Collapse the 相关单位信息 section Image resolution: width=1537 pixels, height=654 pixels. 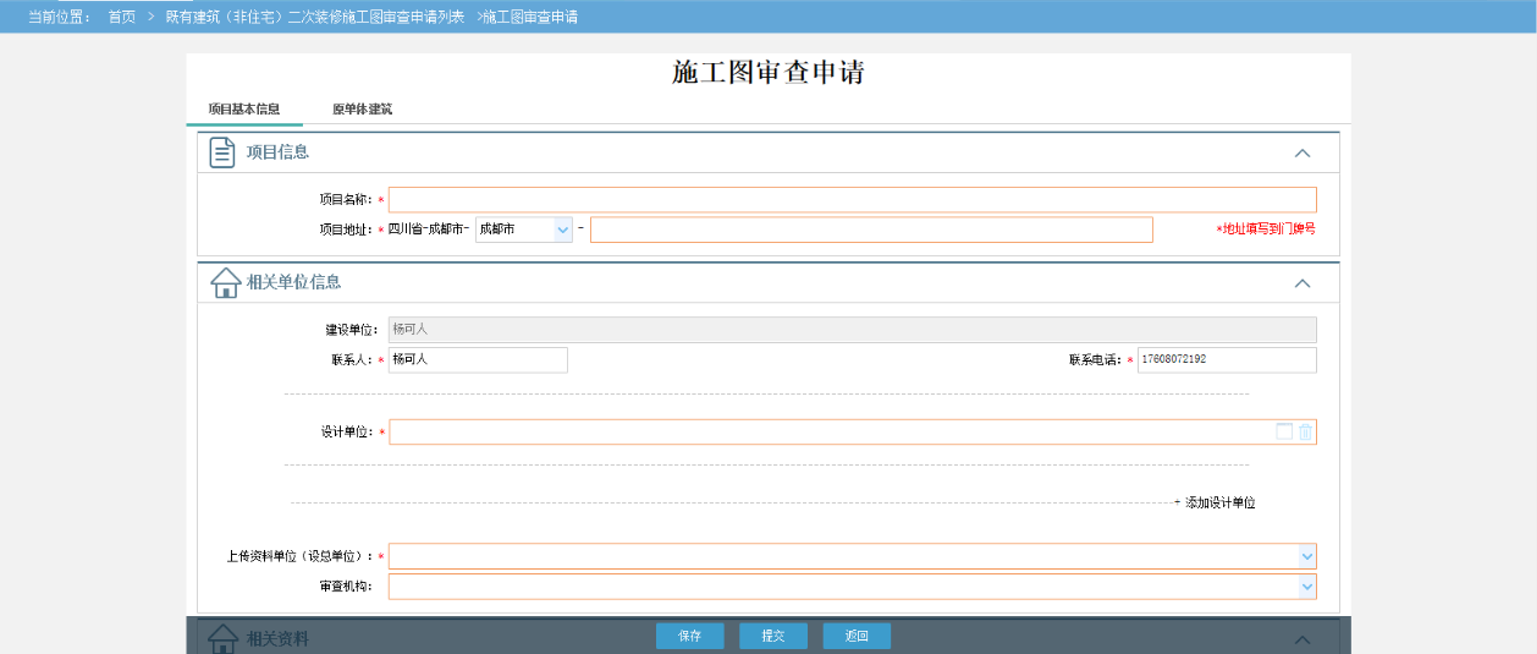(x=1302, y=283)
